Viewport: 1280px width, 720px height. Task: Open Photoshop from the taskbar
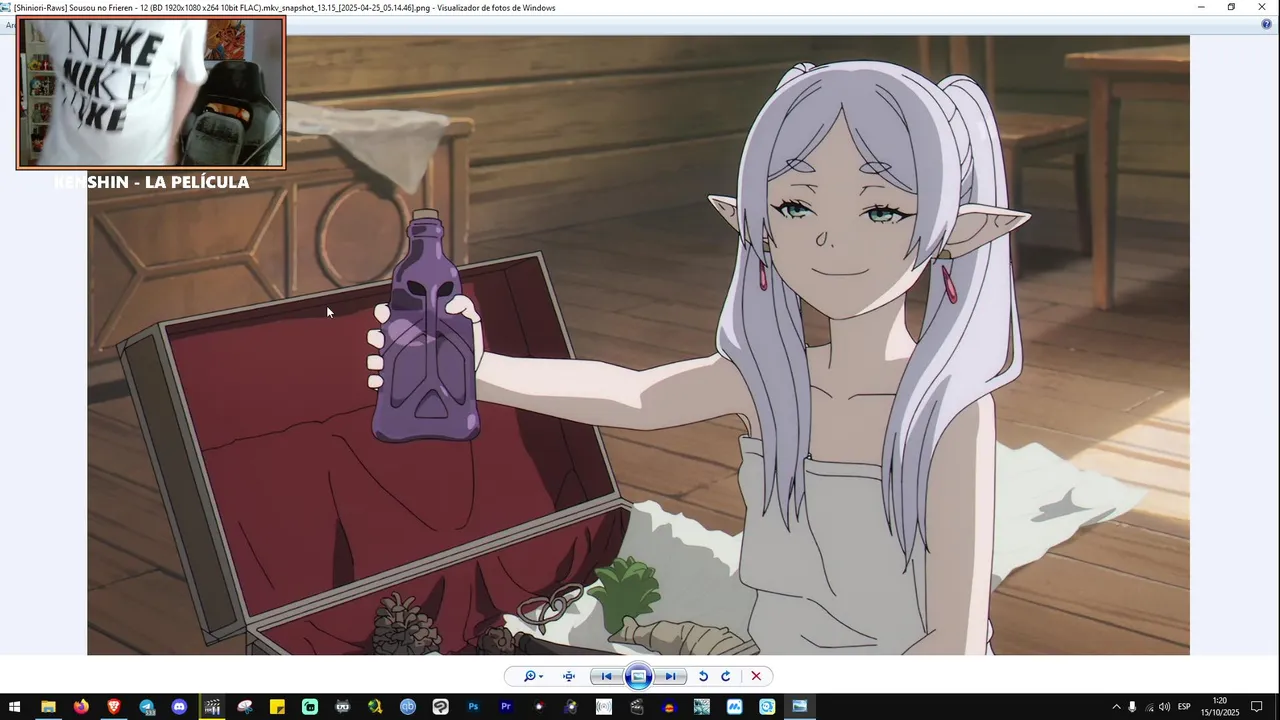(473, 706)
